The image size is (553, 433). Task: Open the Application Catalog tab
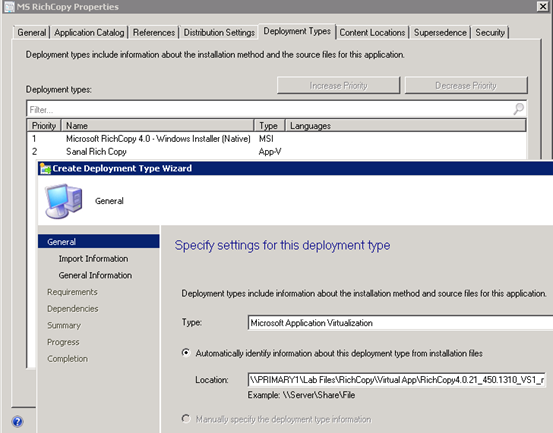click(x=89, y=32)
